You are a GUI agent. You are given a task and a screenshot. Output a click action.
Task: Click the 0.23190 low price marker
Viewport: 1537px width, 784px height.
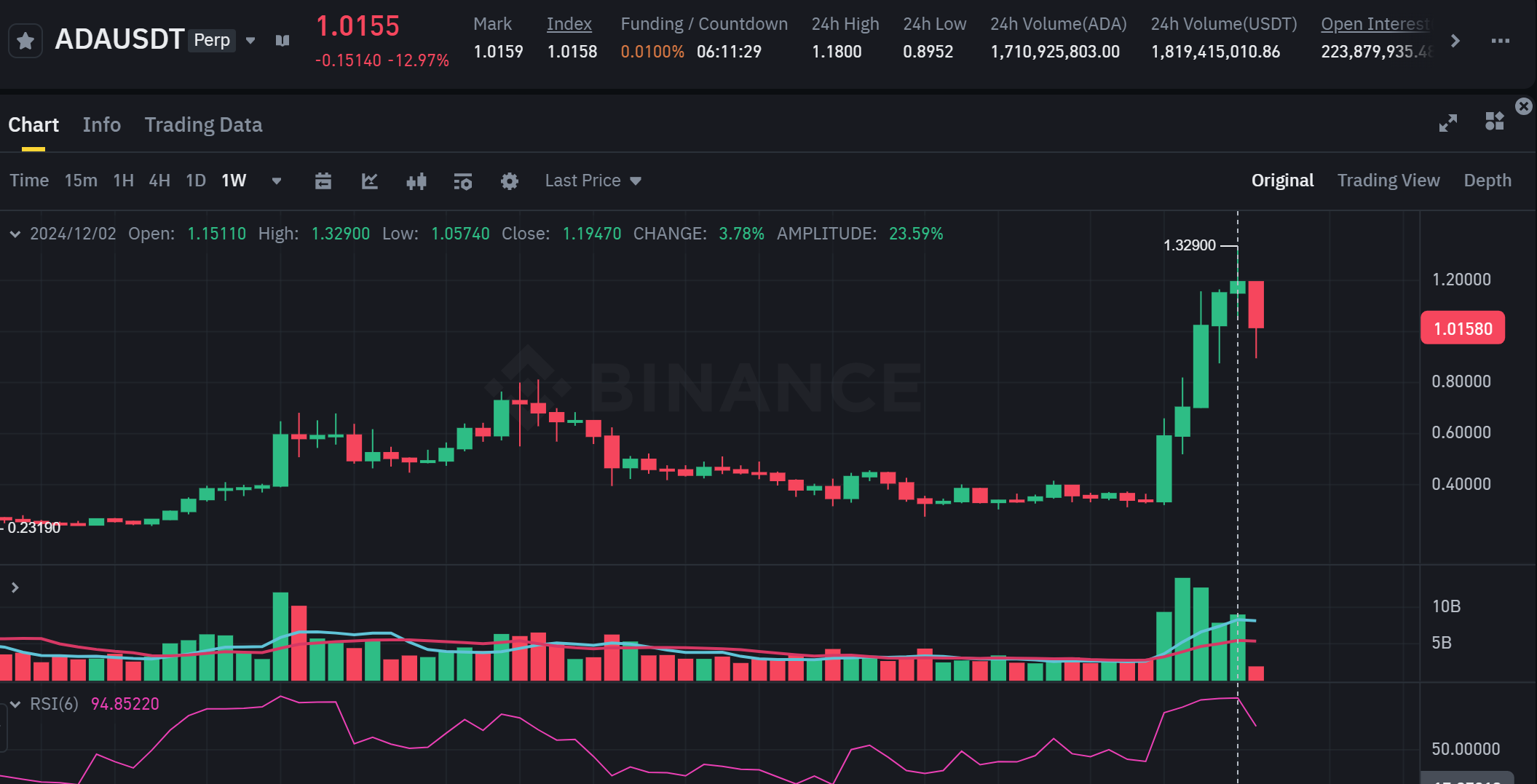click(33, 528)
